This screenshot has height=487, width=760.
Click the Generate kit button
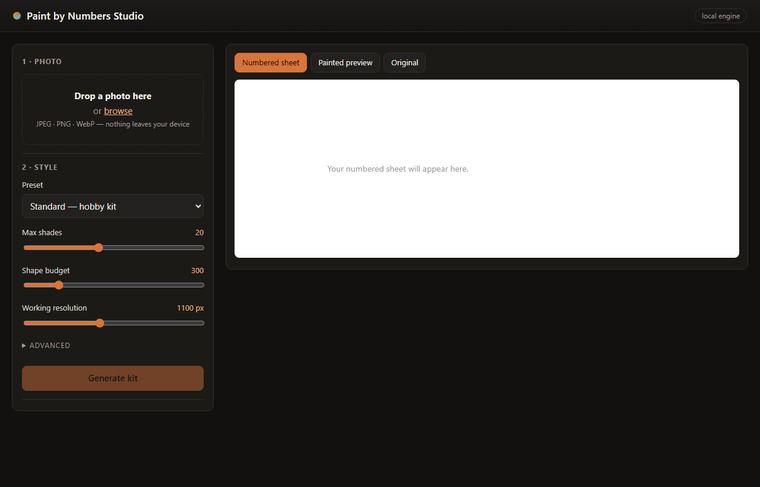[x=112, y=378]
